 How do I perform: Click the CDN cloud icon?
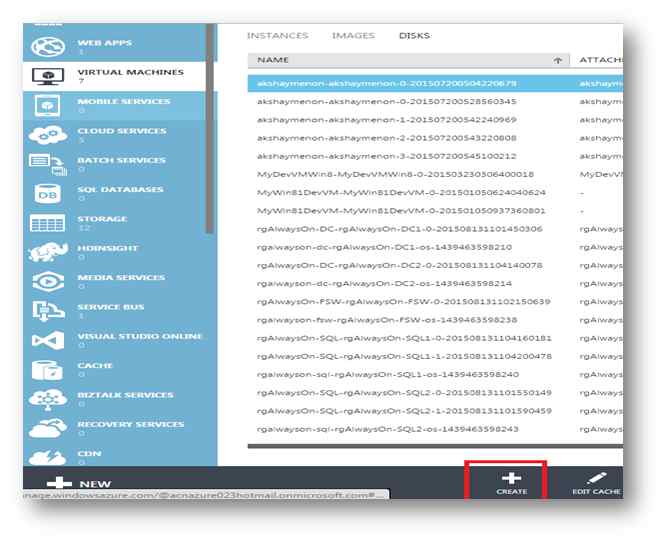[48, 457]
